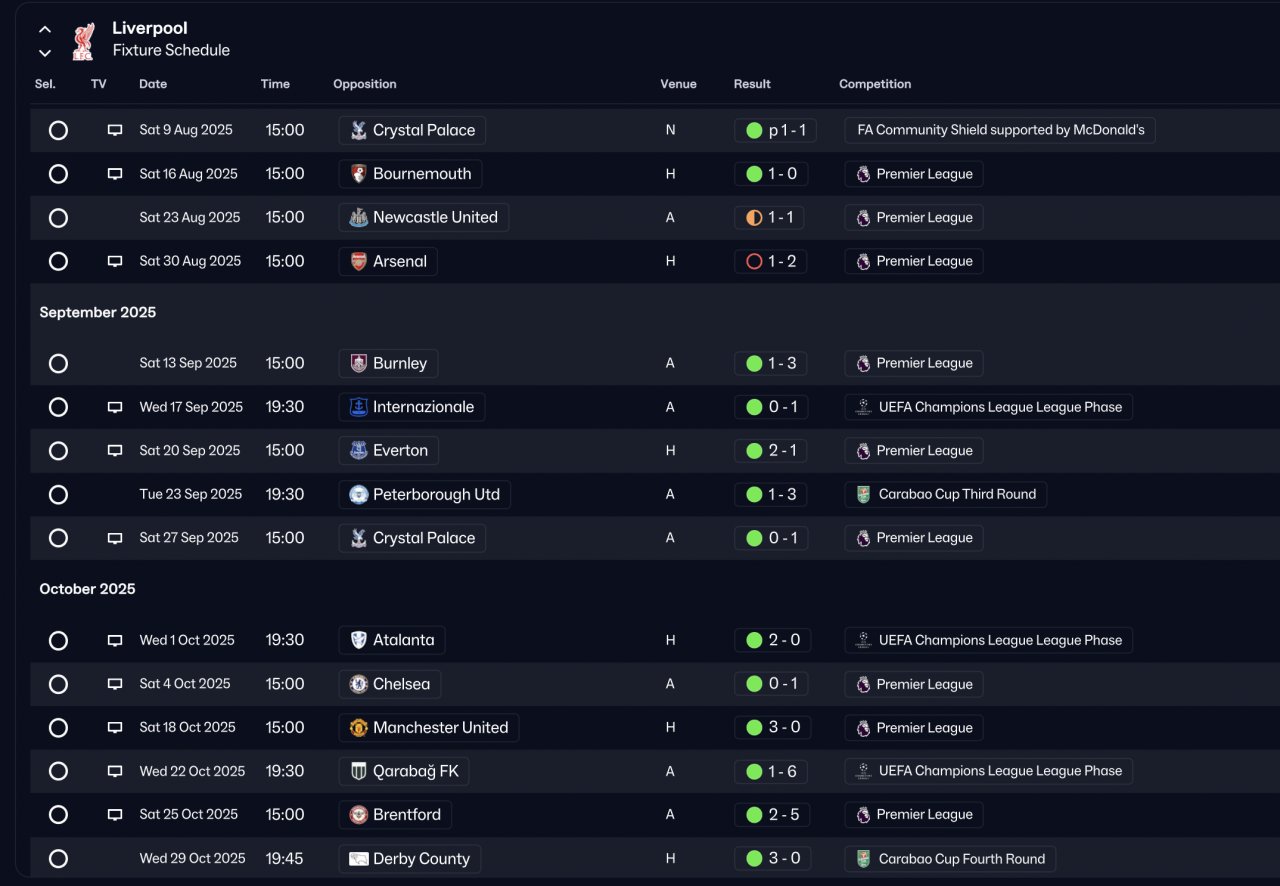Select the Derby County fixture radio button
The width and height of the screenshot is (1280, 886).
pyautogui.click(x=58, y=859)
